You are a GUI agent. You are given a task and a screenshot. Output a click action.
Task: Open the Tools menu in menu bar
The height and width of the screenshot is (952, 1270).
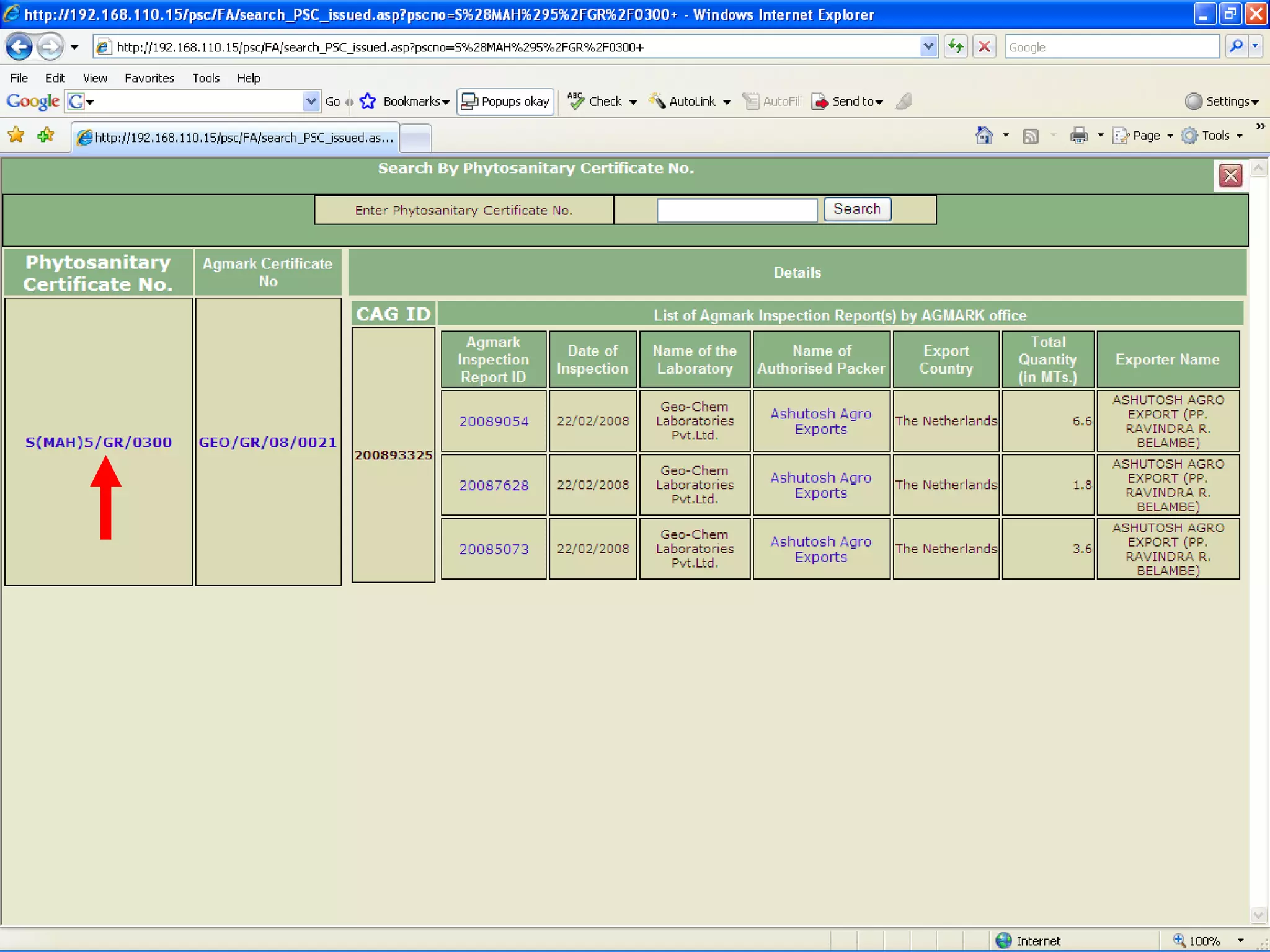point(205,78)
